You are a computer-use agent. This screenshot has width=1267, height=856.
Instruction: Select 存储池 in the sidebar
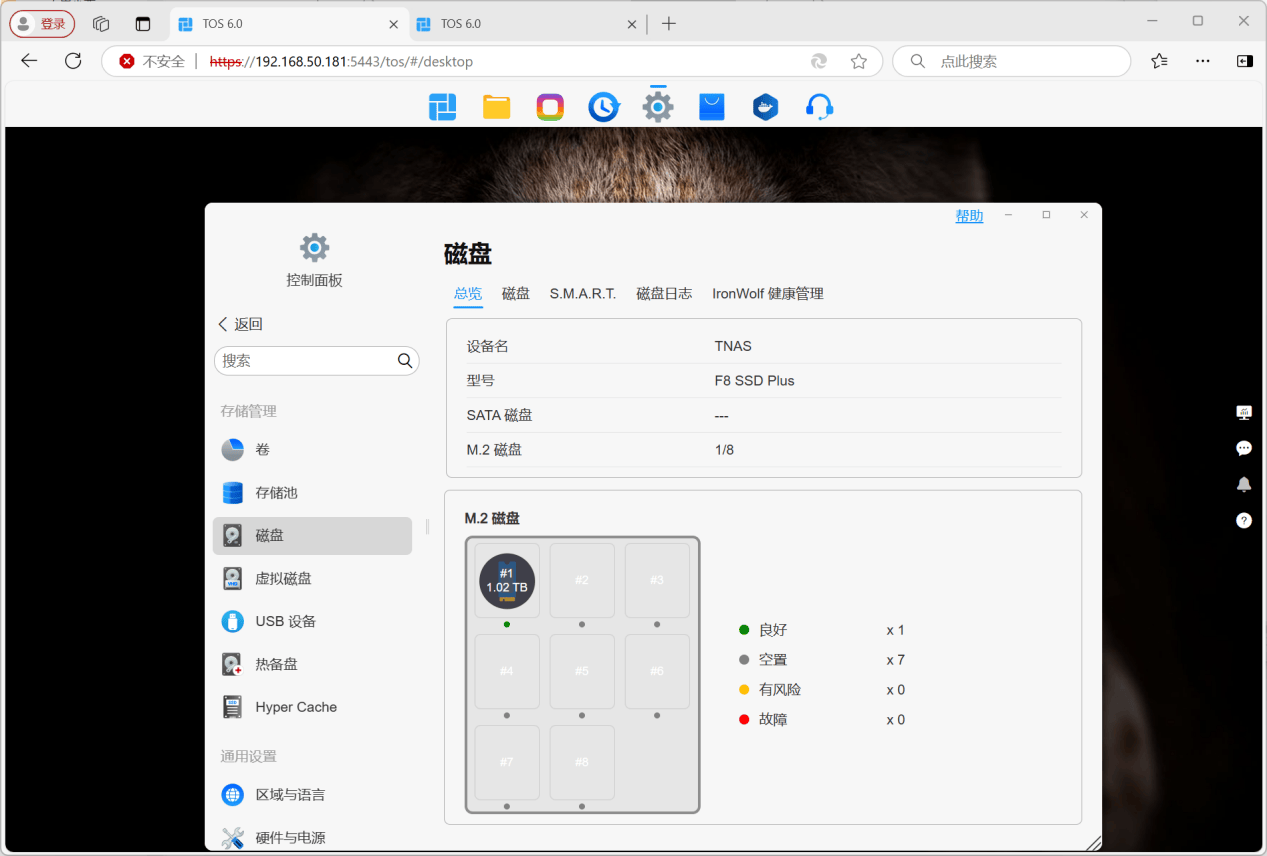(x=276, y=493)
